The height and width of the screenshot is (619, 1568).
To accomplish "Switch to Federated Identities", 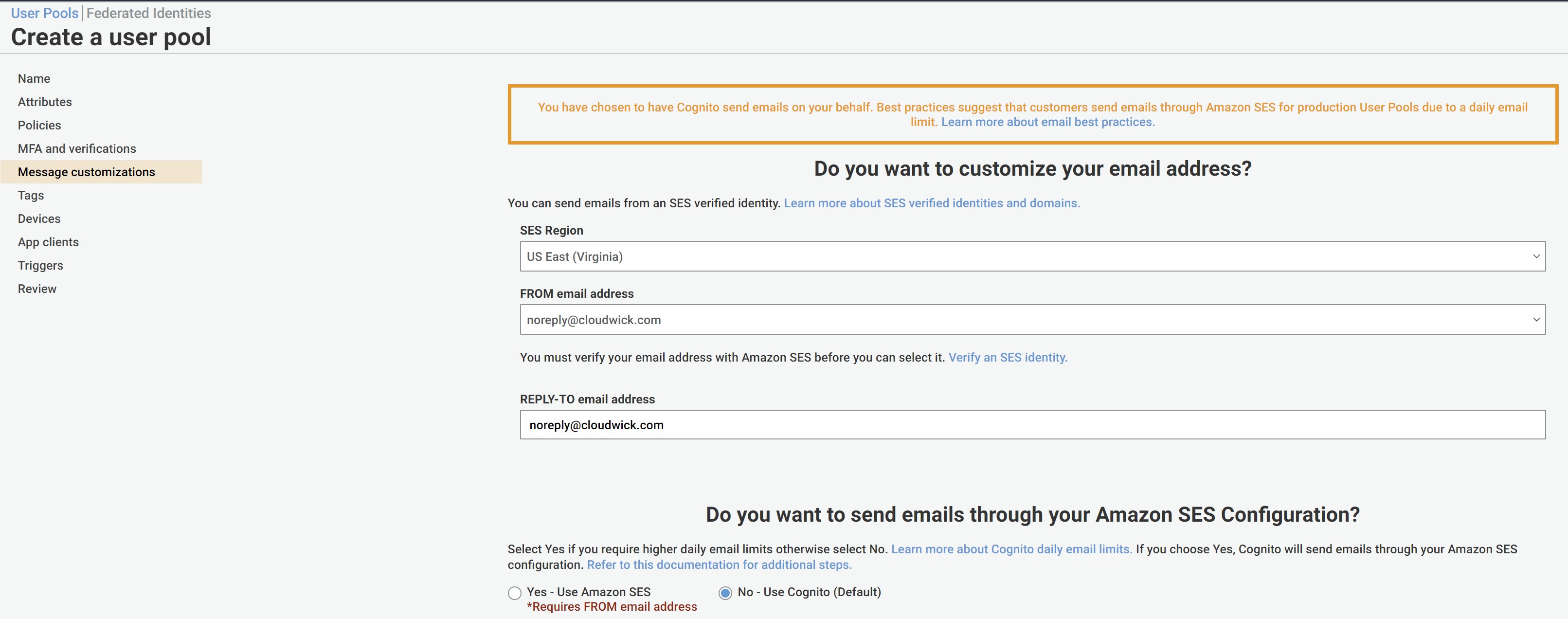I will point(148,13).
